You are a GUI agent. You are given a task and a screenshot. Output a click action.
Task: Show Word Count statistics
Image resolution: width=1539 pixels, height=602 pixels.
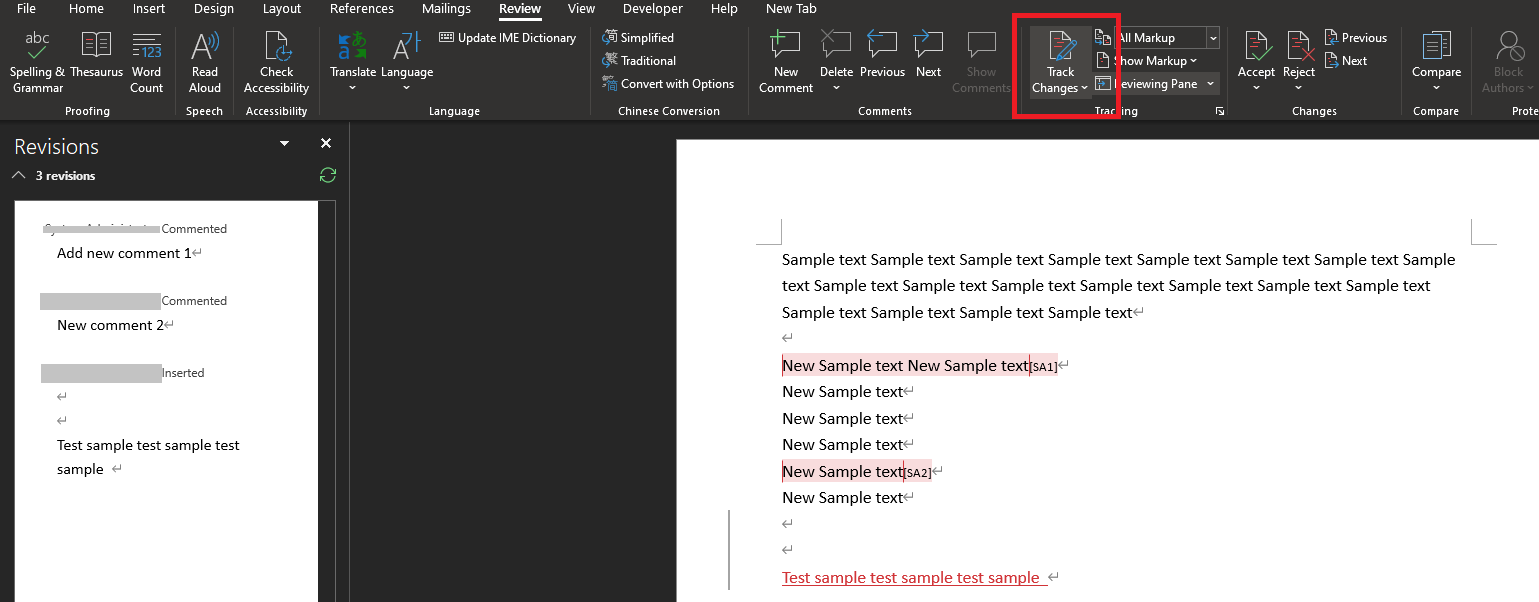146,62
